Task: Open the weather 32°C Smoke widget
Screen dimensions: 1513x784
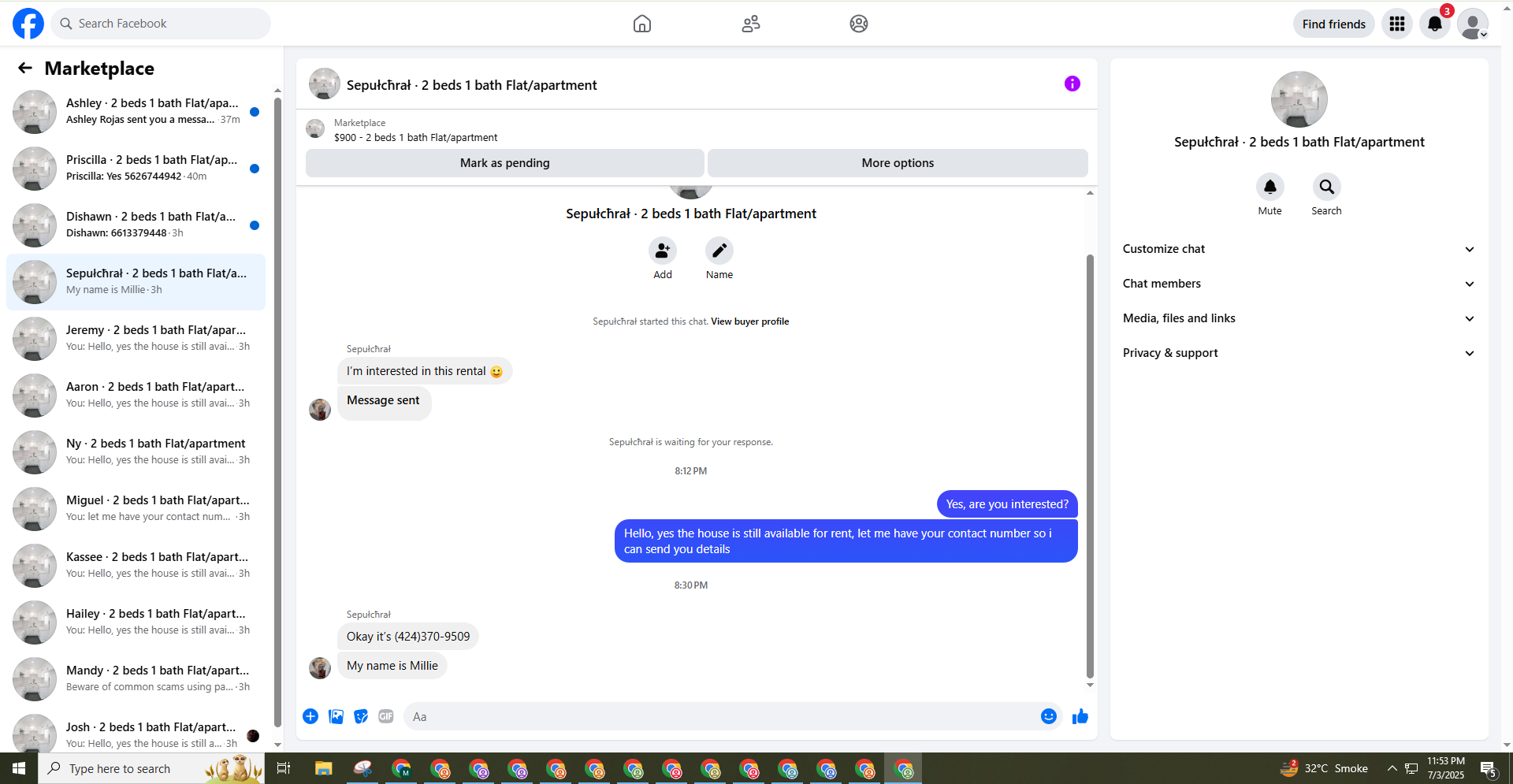Action: 1324,768
